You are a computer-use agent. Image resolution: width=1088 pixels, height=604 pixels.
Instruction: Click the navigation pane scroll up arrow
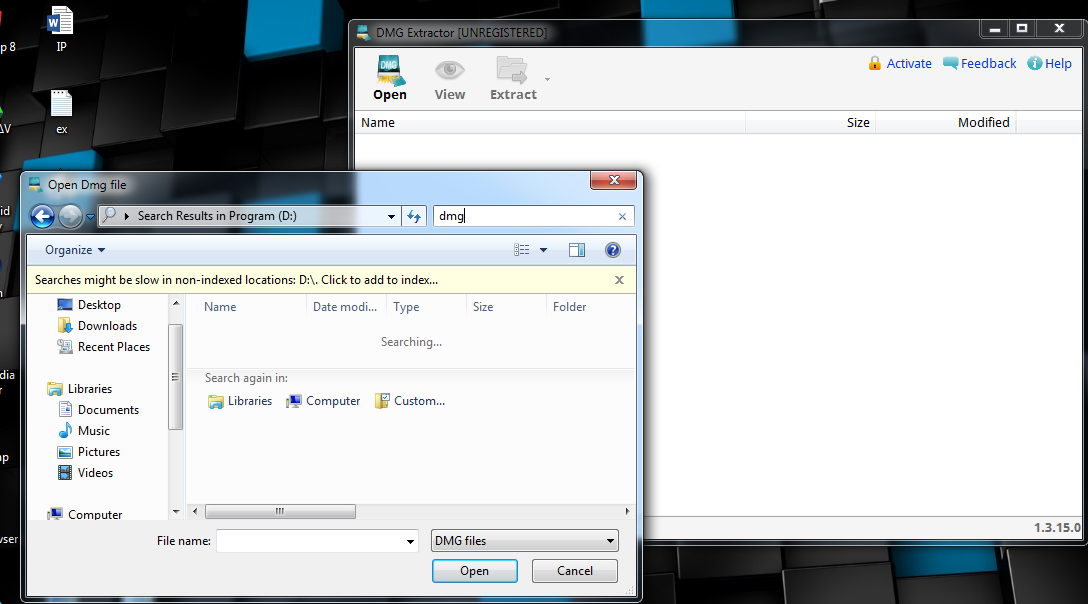[176, 303]
